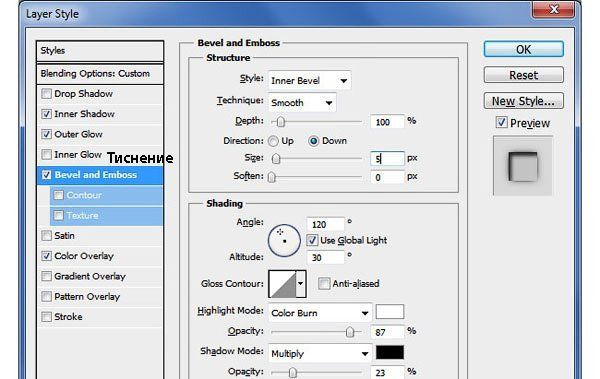
Task: Click the Angle value field showing 120
Action: pos(325,224)
